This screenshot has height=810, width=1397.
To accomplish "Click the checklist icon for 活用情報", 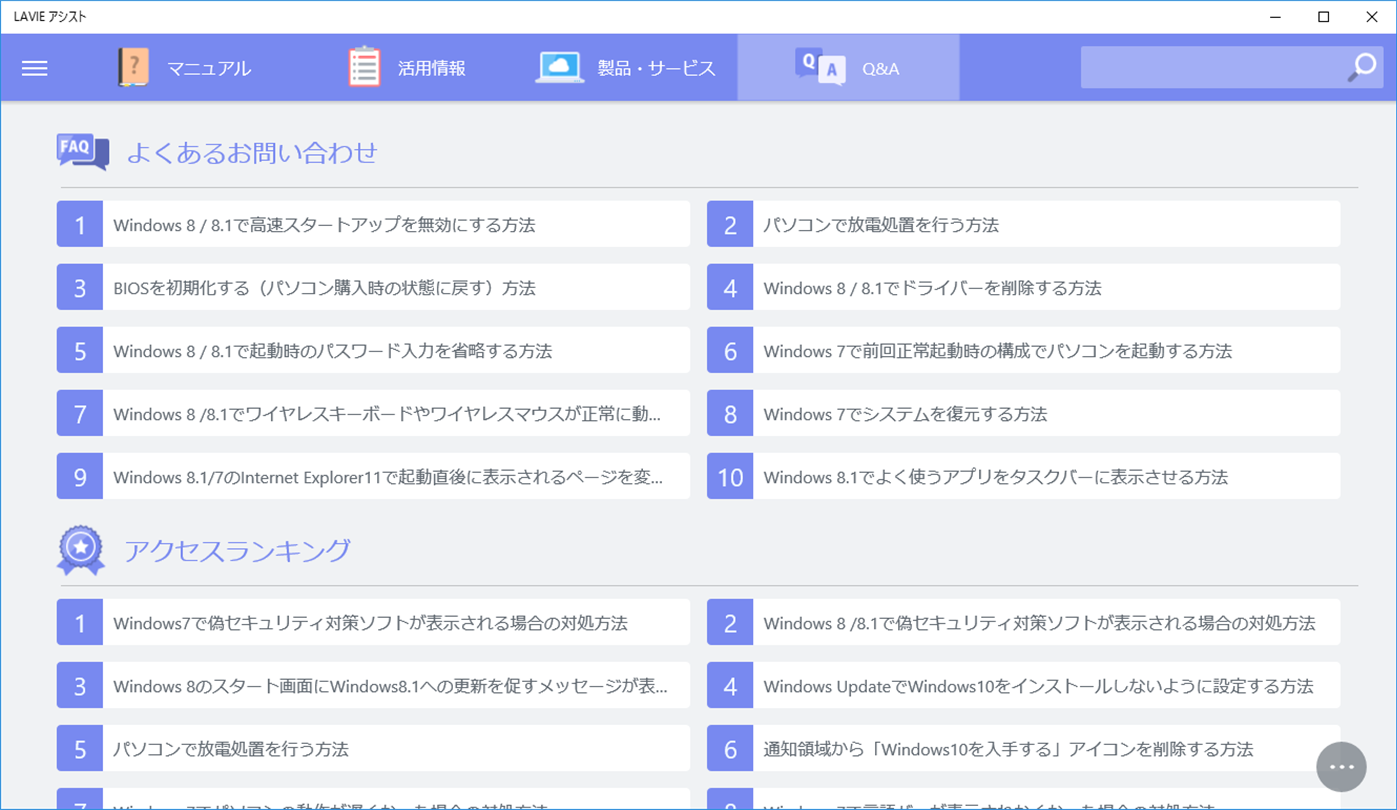I will point(365,67).
